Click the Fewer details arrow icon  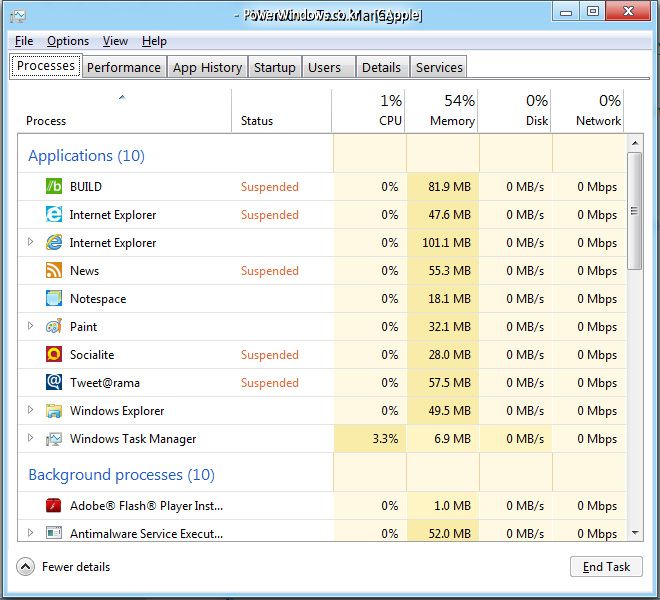[x=25, y=567]
